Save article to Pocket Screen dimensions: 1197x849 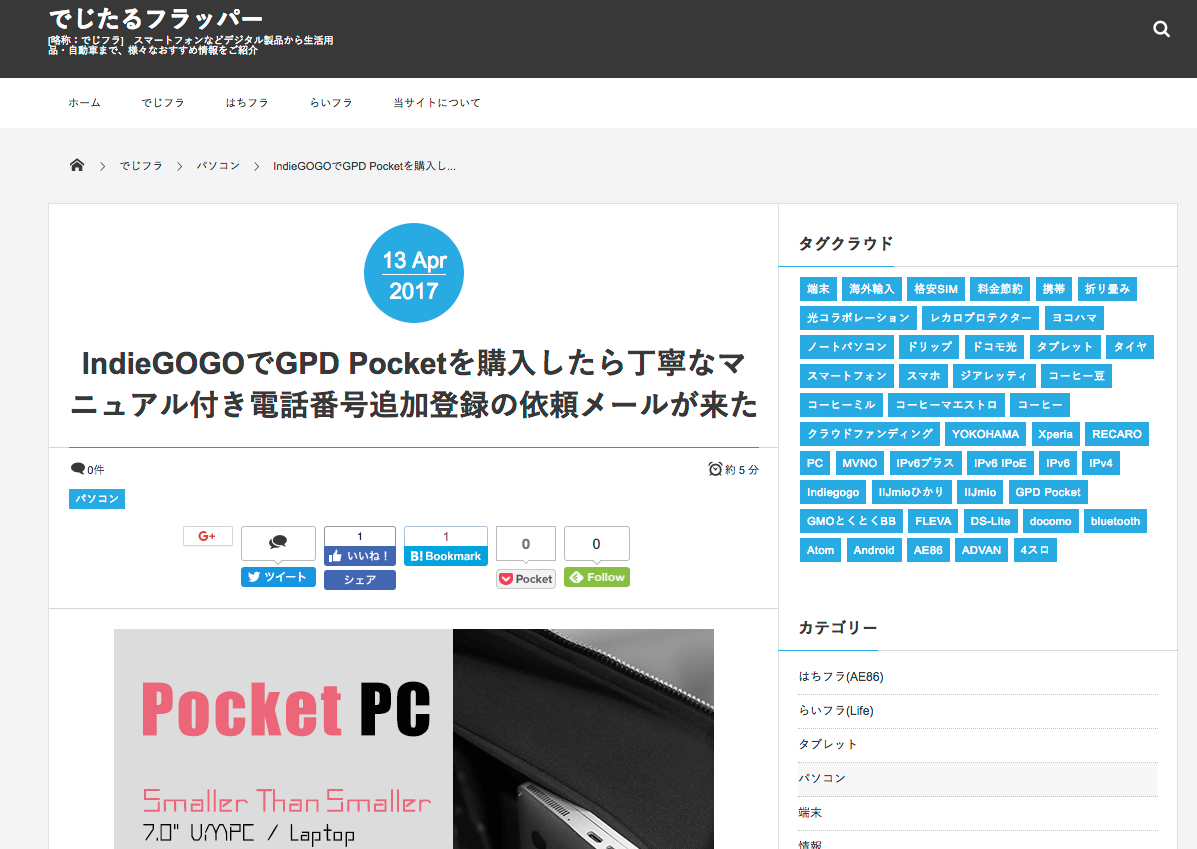(x=526, y=579)
